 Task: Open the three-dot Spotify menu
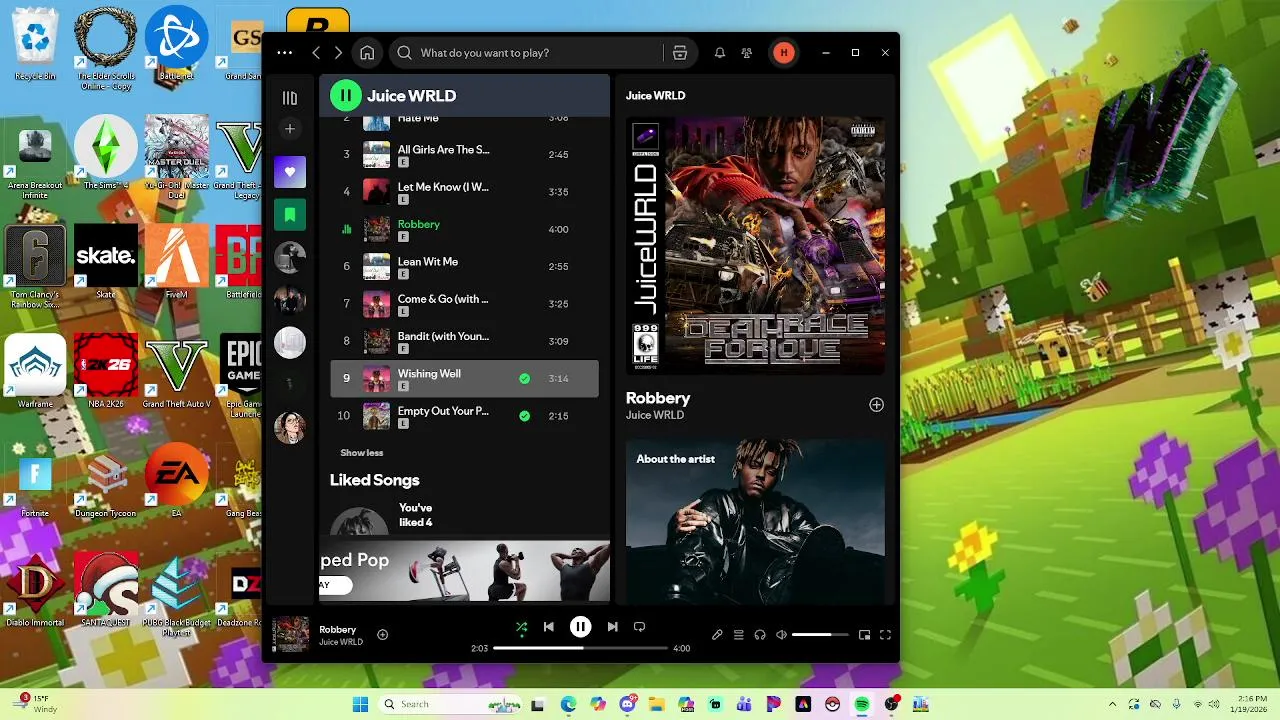click(285, 53)
